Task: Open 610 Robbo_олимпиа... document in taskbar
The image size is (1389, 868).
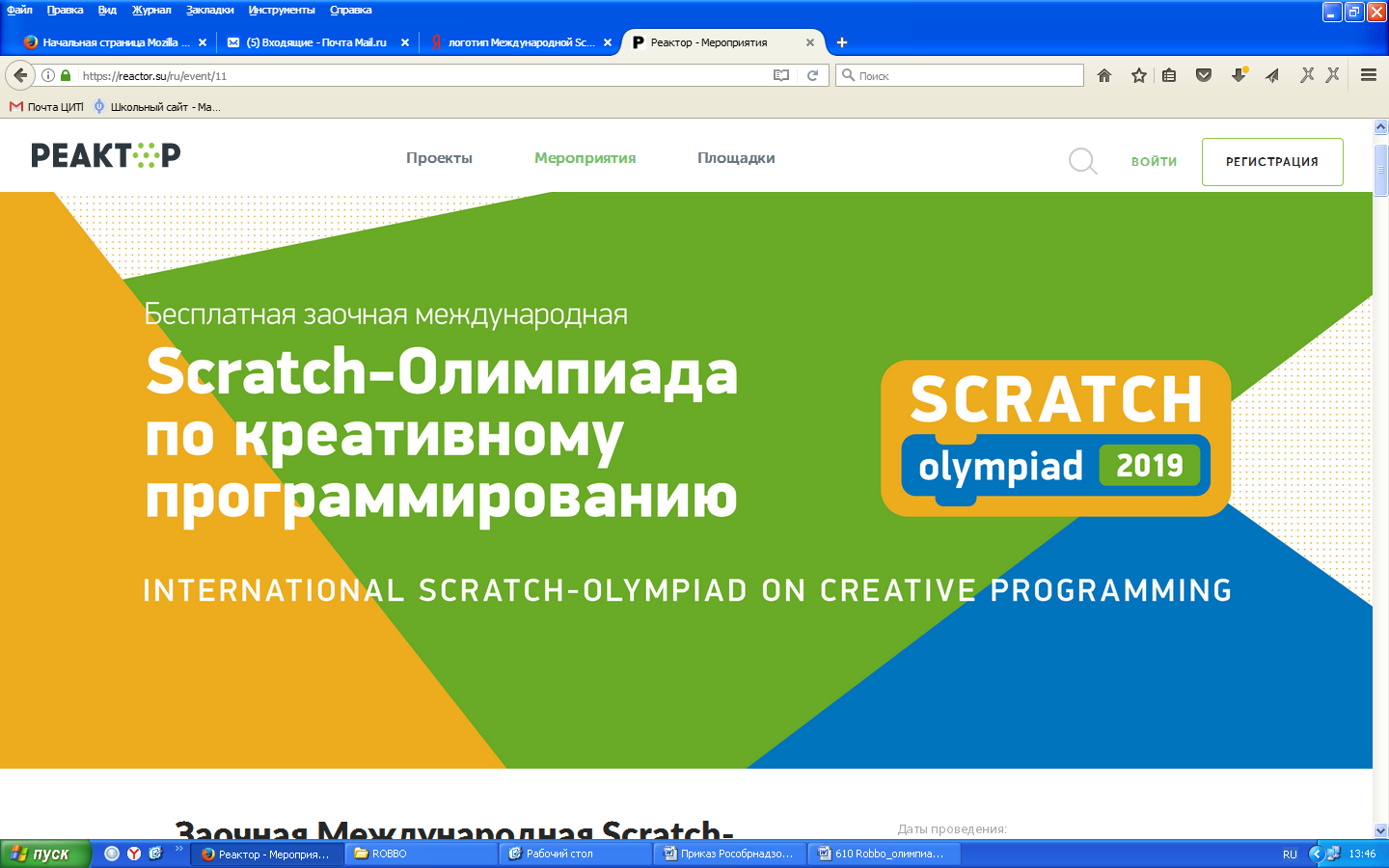Action: click(x=885, y=854)
